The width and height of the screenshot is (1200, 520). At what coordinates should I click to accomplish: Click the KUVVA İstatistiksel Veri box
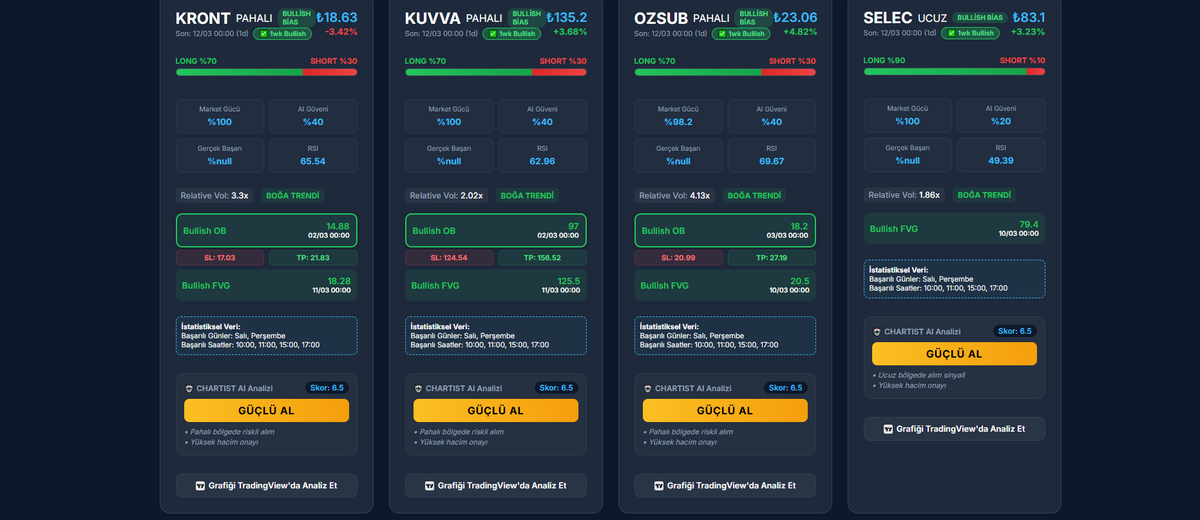pos(496,336)
